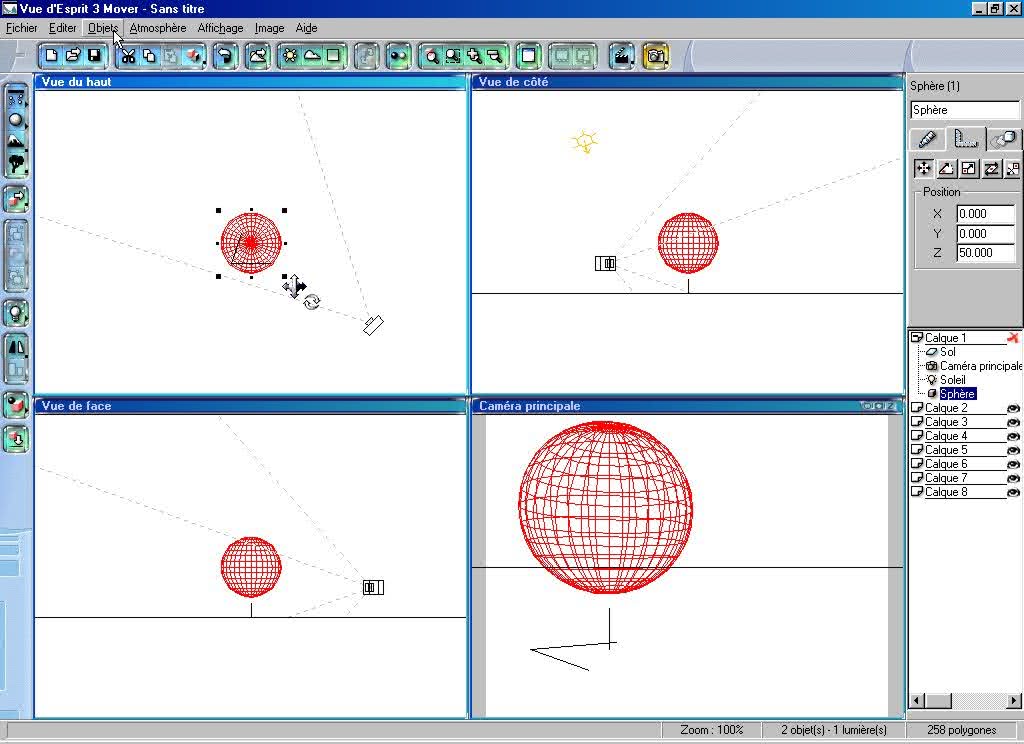Click the render camera icon

pyautogui.click(x=656, y=56)
